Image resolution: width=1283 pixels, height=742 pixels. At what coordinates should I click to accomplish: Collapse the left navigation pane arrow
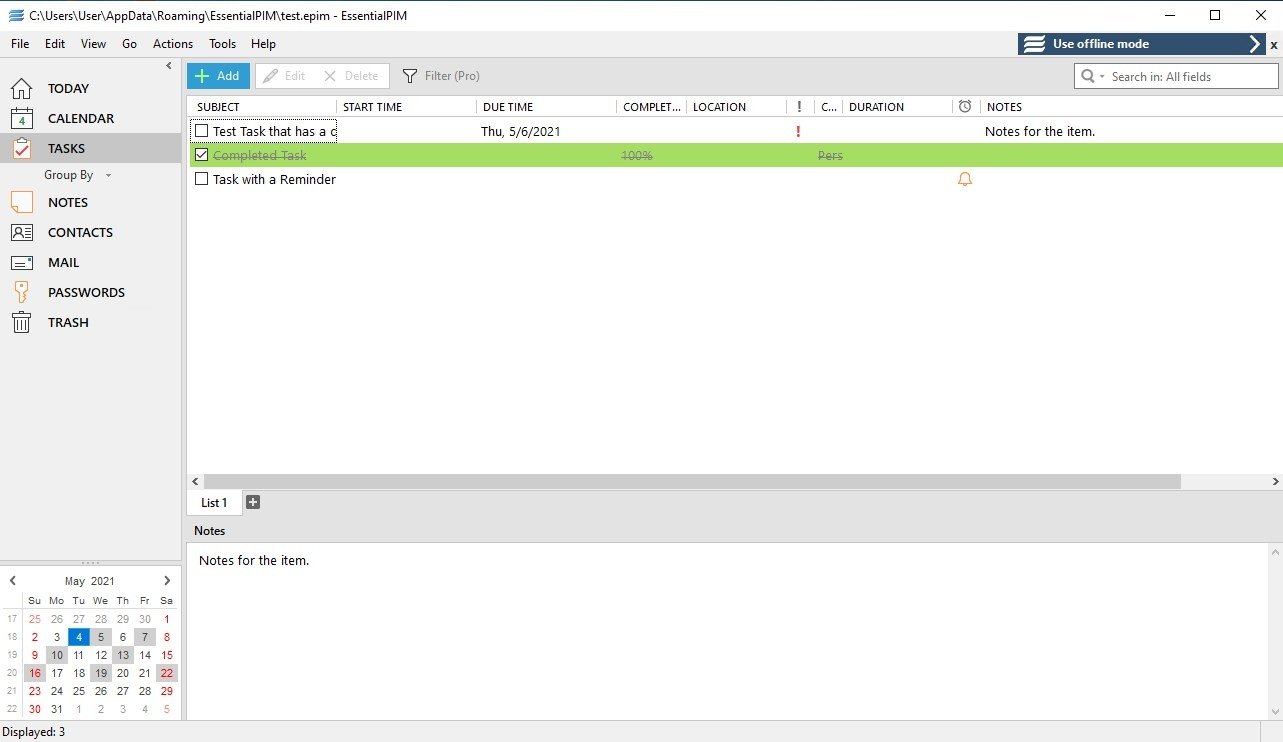(x=169, y=66)
